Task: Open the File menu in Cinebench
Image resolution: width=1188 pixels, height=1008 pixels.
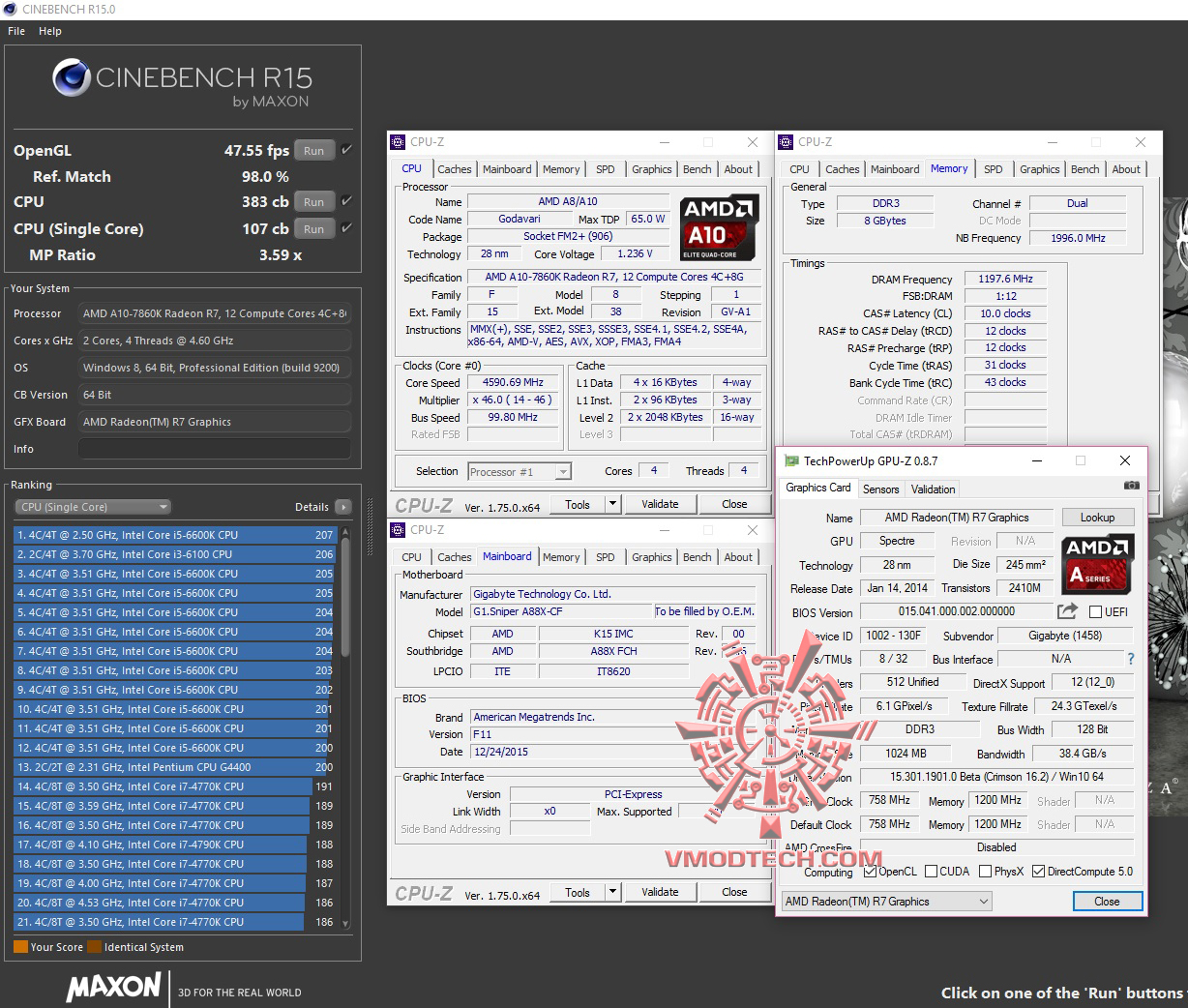Action: click(16, 31)
